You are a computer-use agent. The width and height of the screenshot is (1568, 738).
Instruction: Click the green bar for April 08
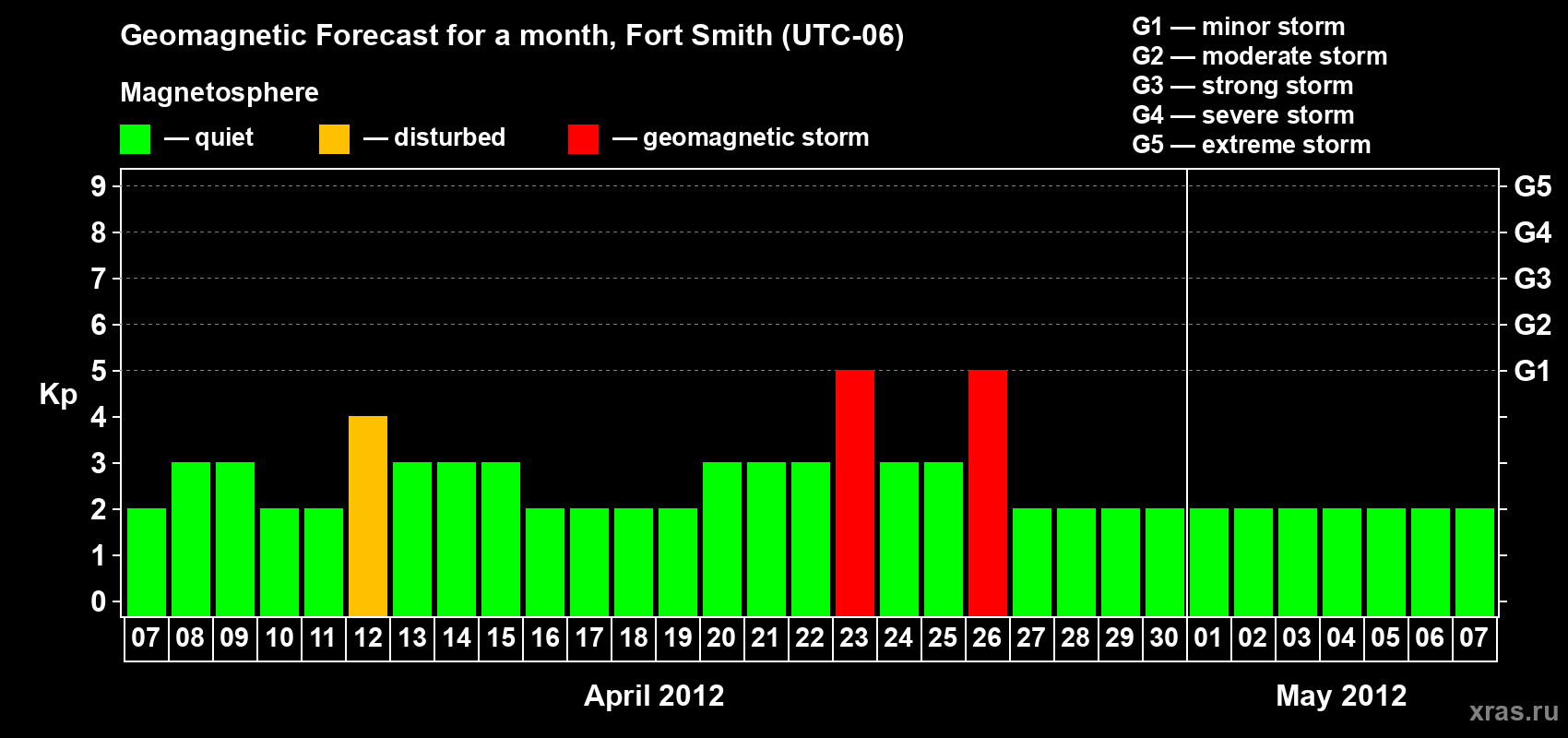pos(191,540)
